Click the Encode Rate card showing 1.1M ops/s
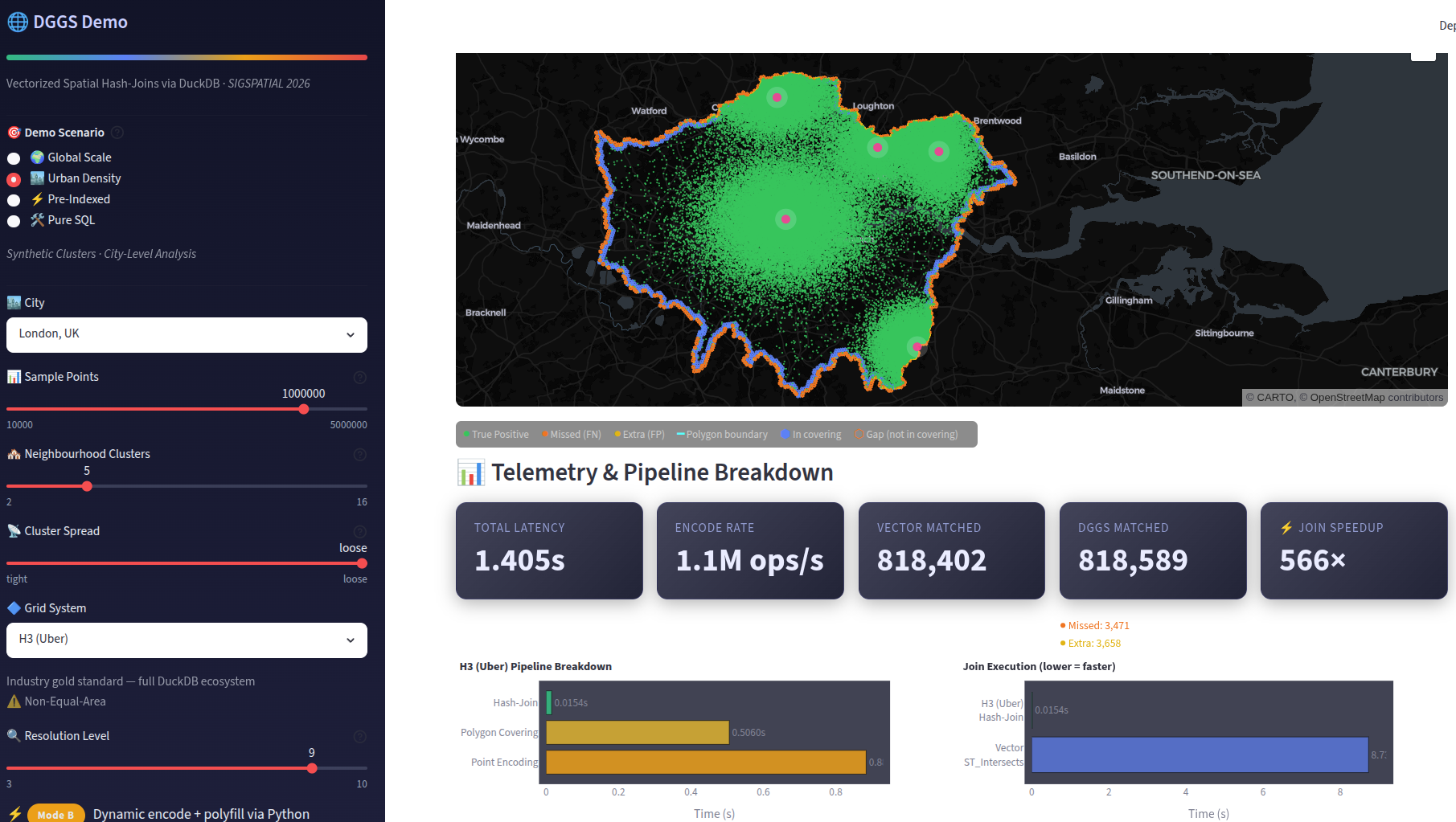1456x822 pixels. point(750,550)
